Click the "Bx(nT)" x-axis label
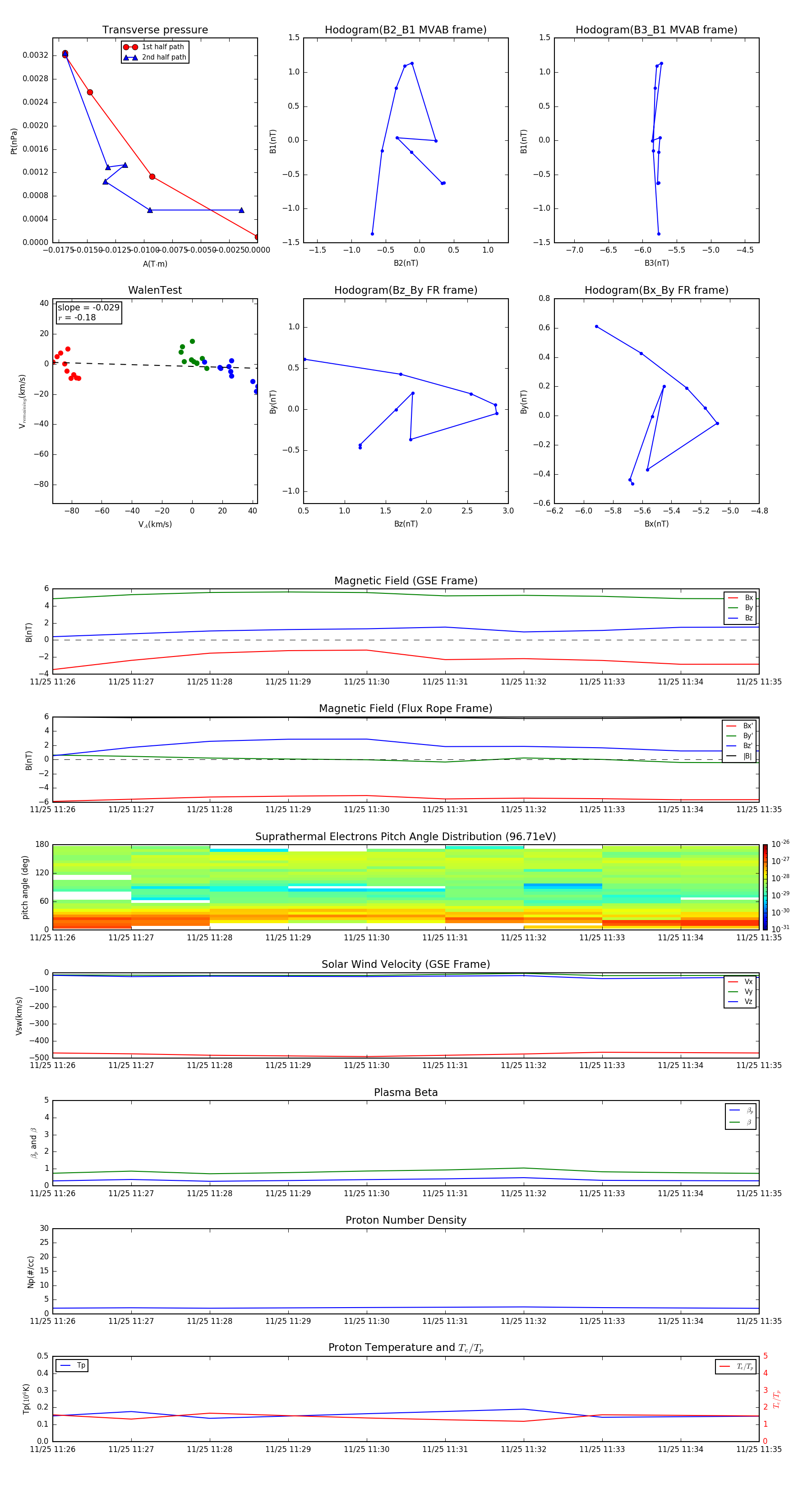The width and height of the screenshot is (812, 1489). pyautogui.click(x=656, y=524)
